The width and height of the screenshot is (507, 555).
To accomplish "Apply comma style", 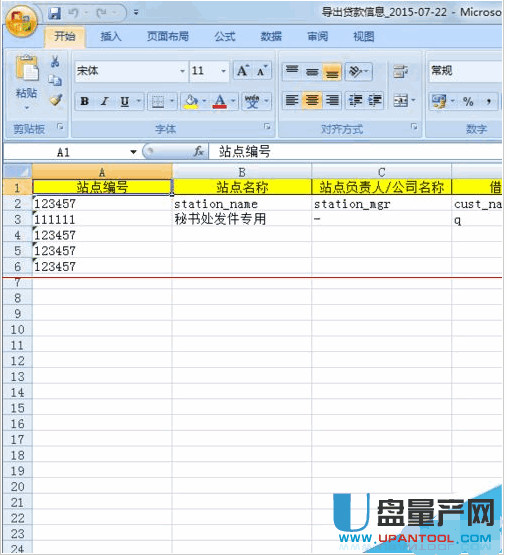I will tap(489, 102).
